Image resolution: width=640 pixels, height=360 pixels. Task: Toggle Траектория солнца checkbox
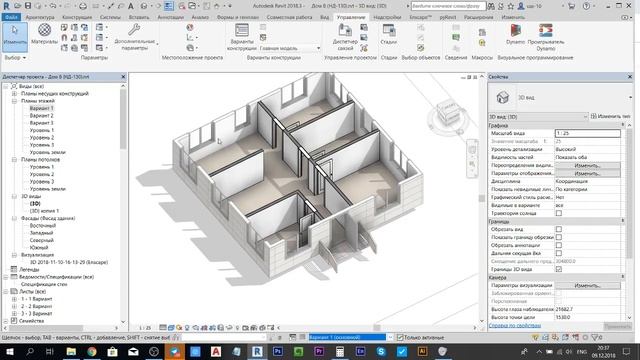[x=559, y=213]
